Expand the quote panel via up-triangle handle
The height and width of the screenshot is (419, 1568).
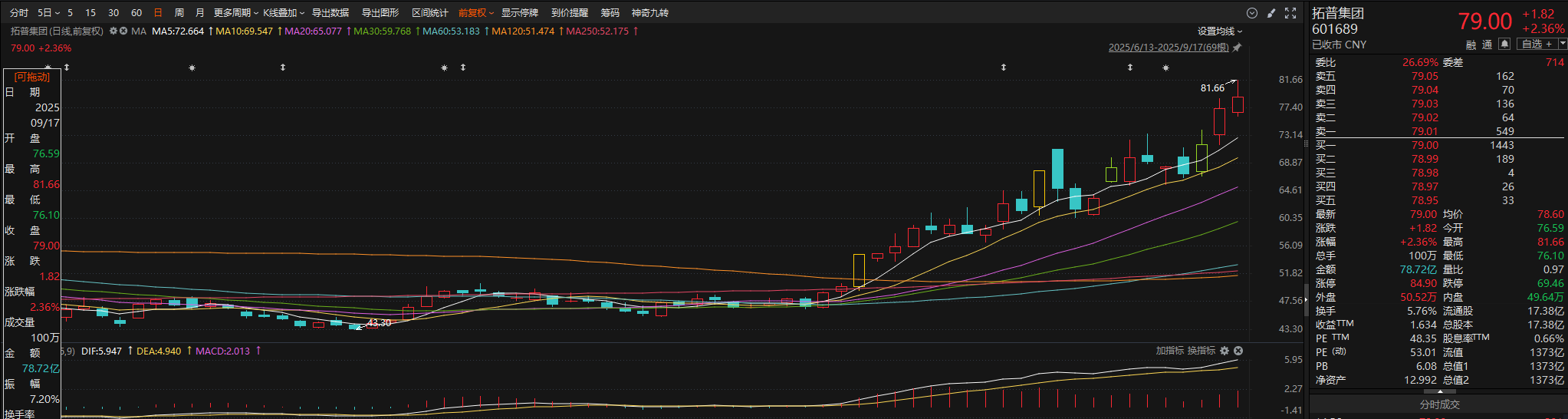pyautogui.click(x=1439, y=391)
